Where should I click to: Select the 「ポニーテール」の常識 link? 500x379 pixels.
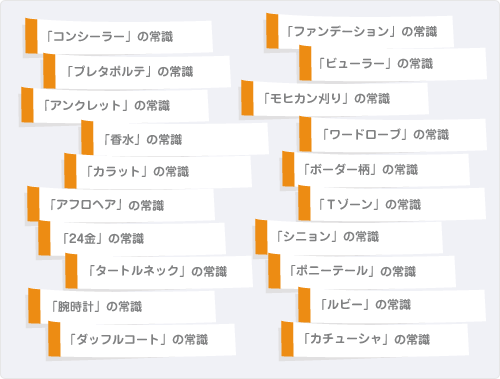362,271
